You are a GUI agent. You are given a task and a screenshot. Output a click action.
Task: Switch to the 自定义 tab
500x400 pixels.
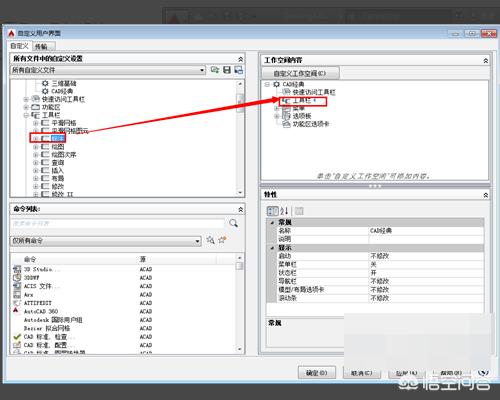point(19,46)
